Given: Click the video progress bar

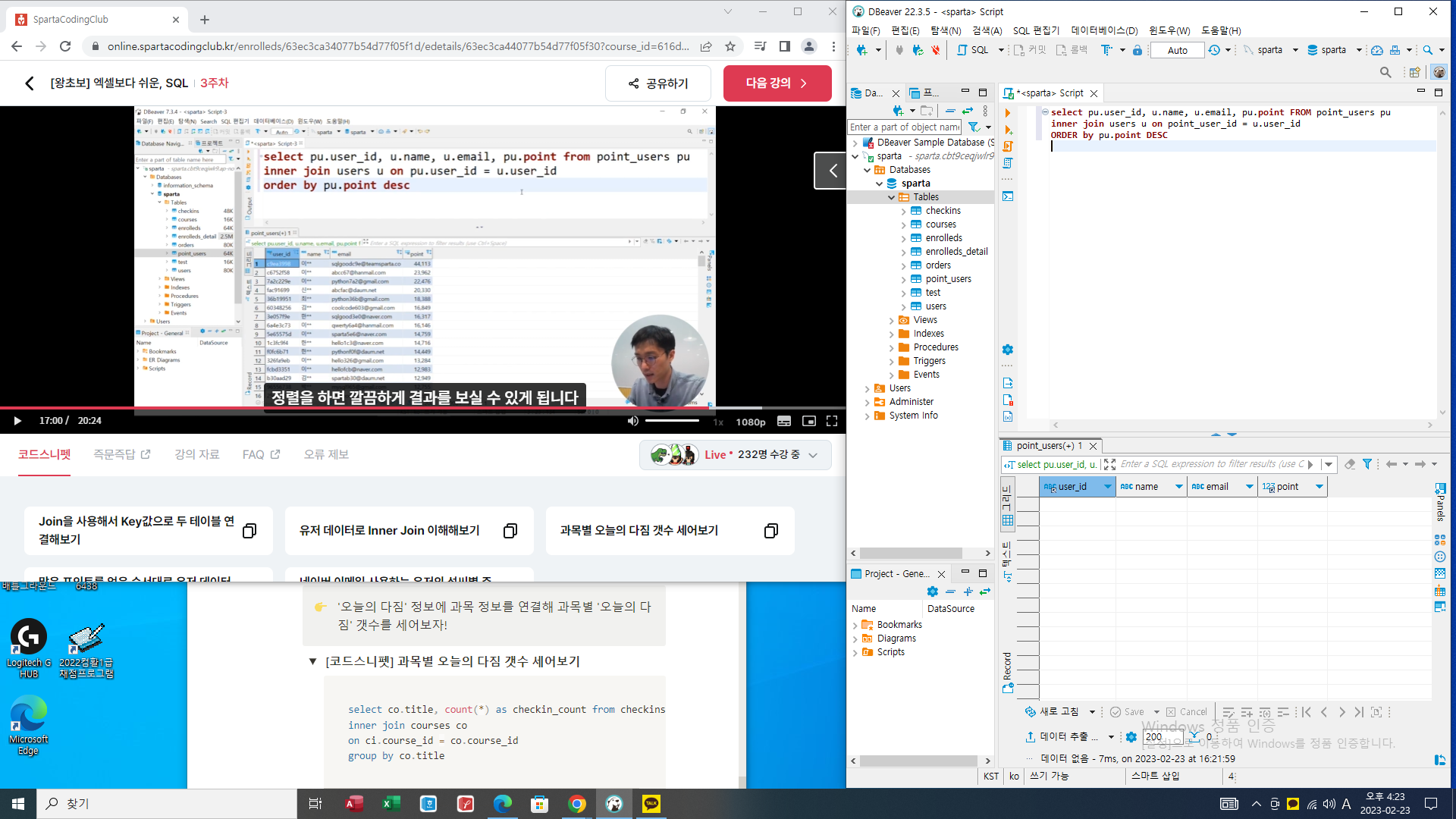Looking at the screenshot, I should point(422,408).
